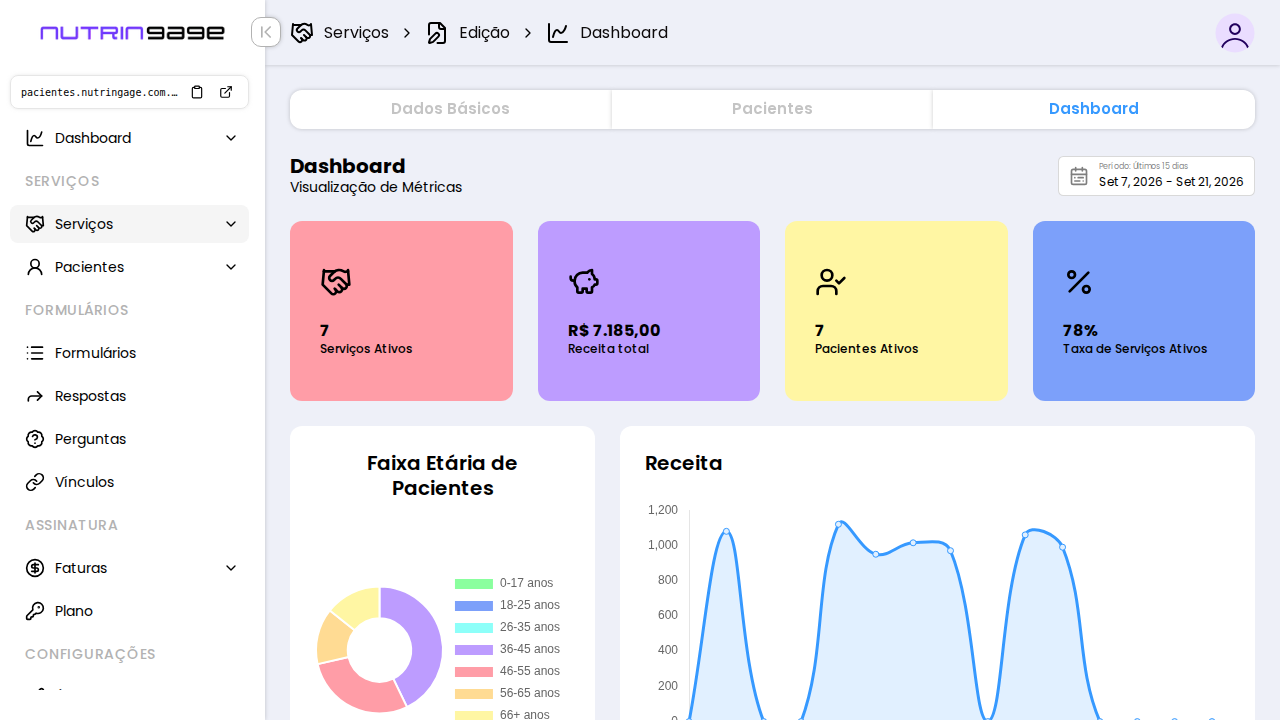This screenshot has height=720, width=1280.
Task: Click the percent icon on Taxa card
Action: pyautogui.click(x=1079, y=282)
